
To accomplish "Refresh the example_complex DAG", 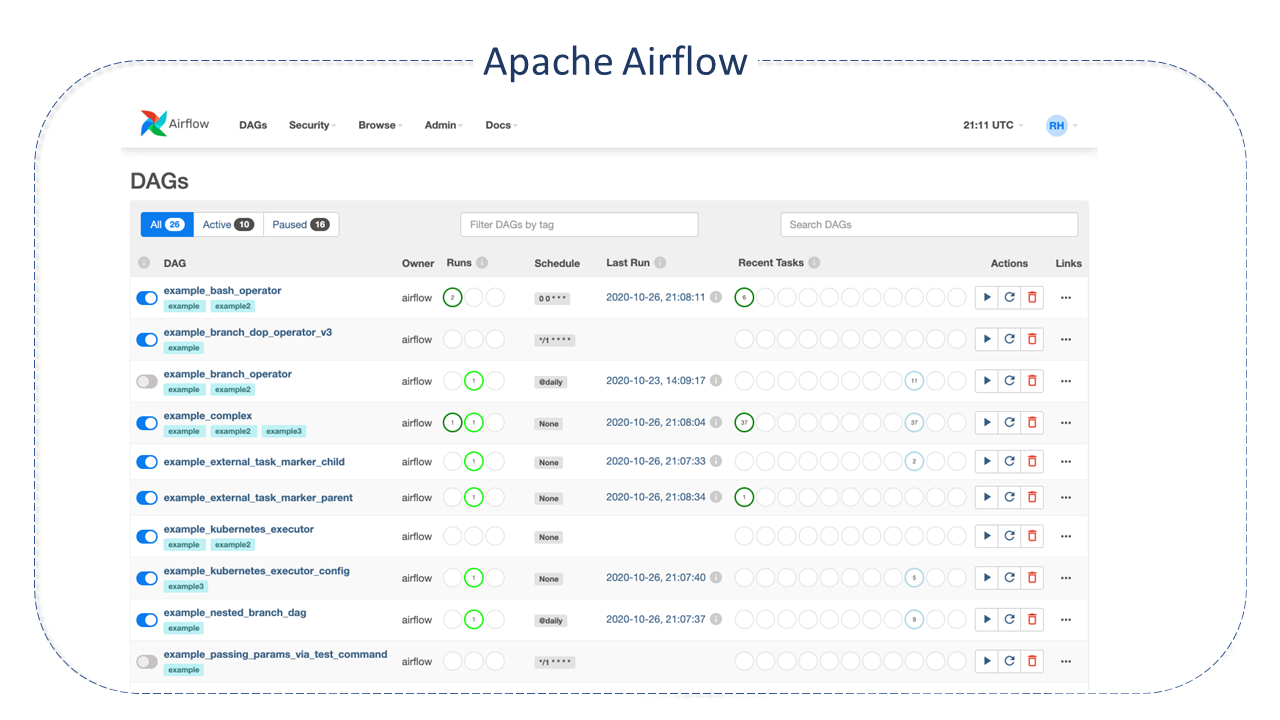I will (x=1010, y=422).
